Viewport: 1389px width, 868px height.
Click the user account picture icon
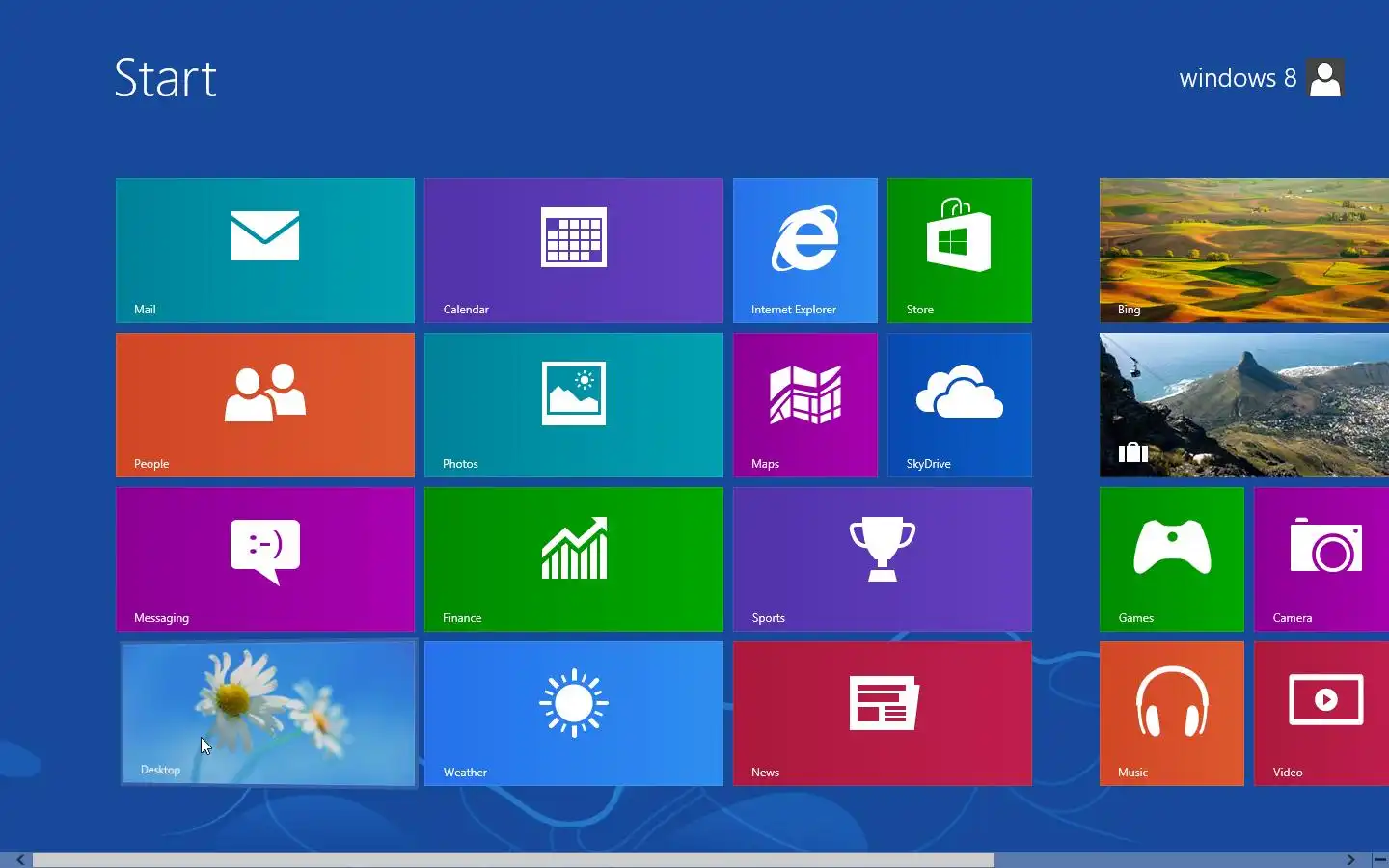[x=1325, y=78]
